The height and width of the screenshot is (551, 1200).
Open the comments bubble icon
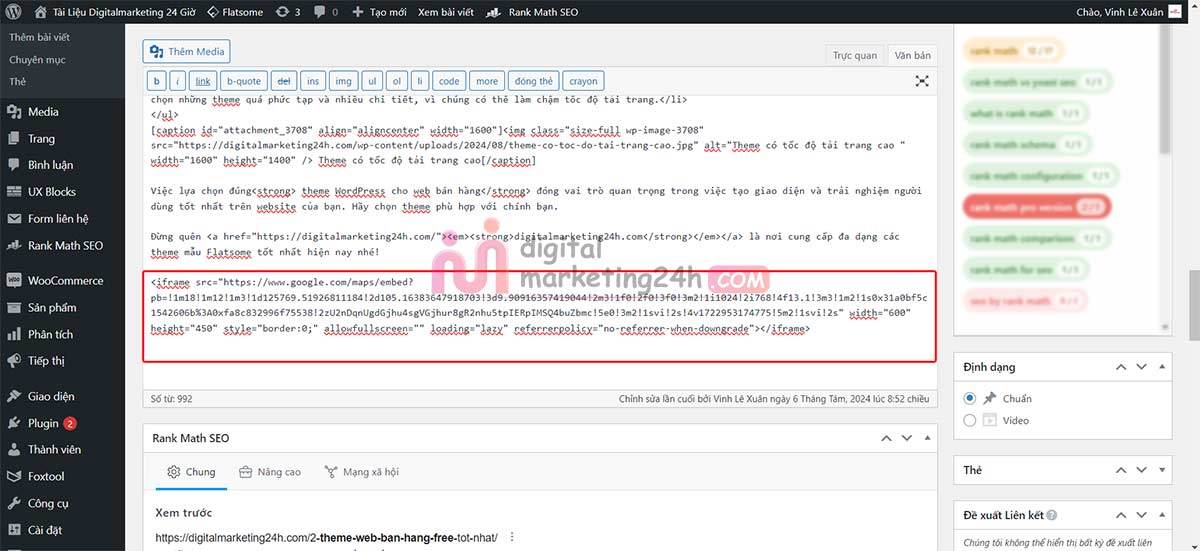click(x=325, y=12)
